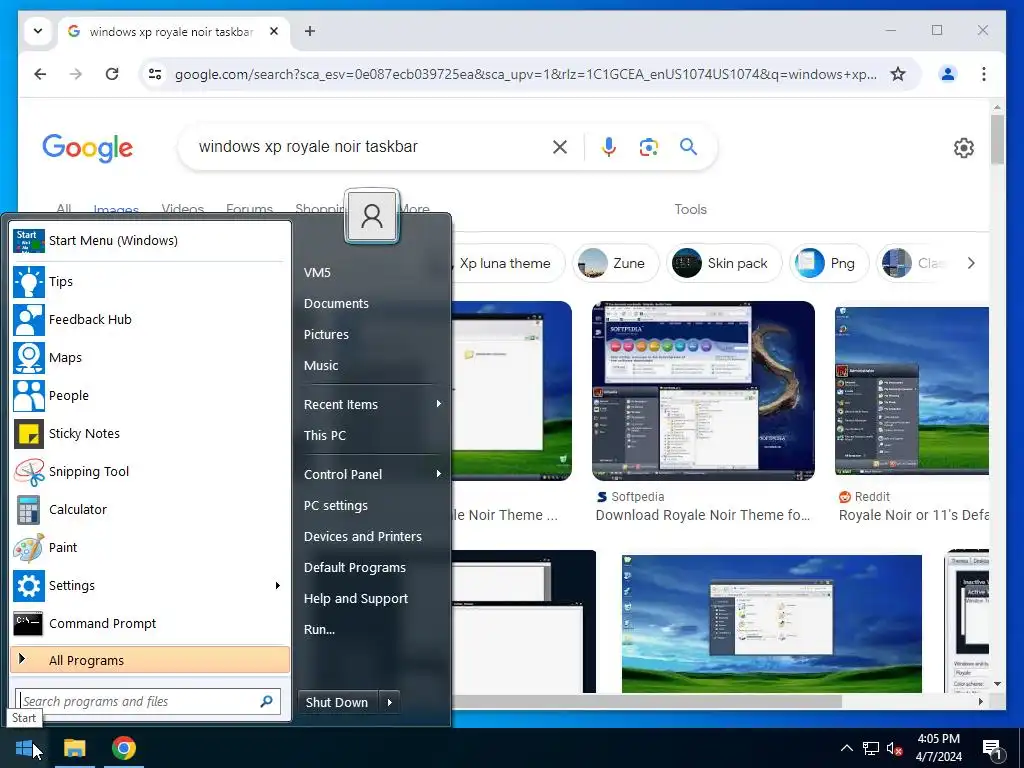Screen dimensions: 1024x768
Task: Open the People app icon
Action: (x=29, y=395)
